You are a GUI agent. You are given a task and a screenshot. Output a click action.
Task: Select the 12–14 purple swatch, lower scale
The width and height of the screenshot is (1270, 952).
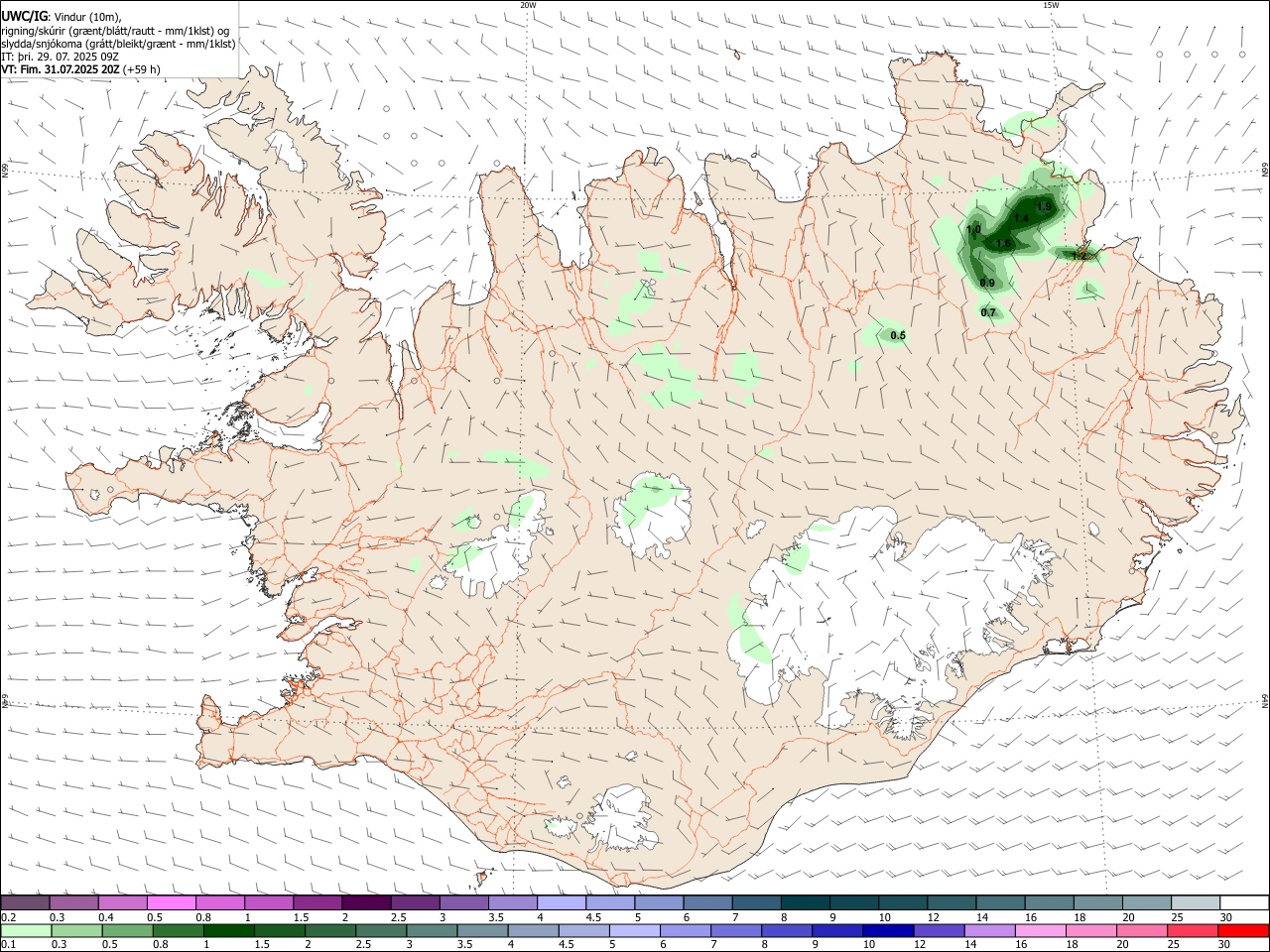(x=939, y=931)
